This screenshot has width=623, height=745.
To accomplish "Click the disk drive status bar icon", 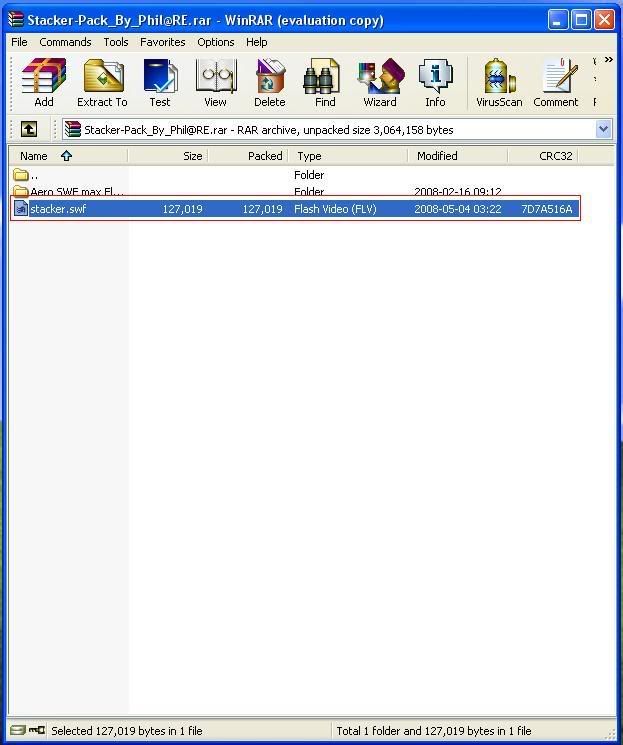I will tap(18, 730).
